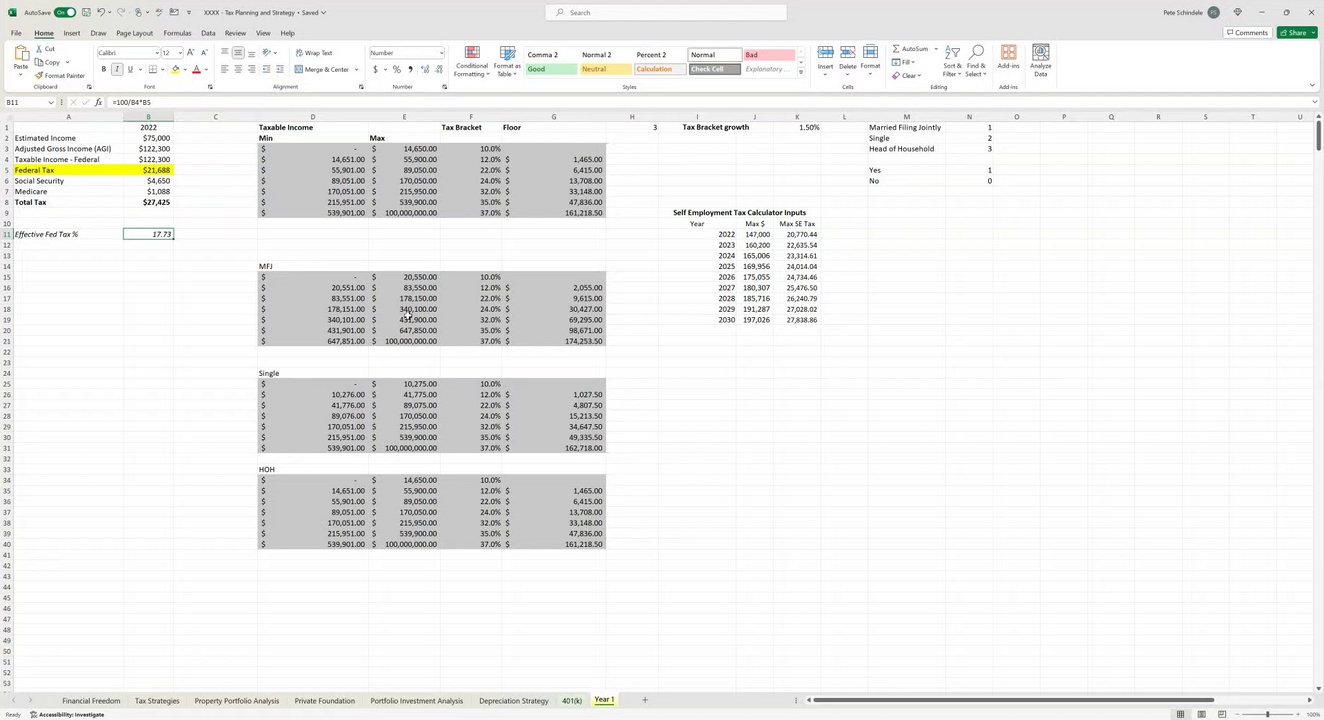Switch to Page Break Preview view
Image resolution: width=1324 pixels, height=720 pixels.
pos(1223,714)
